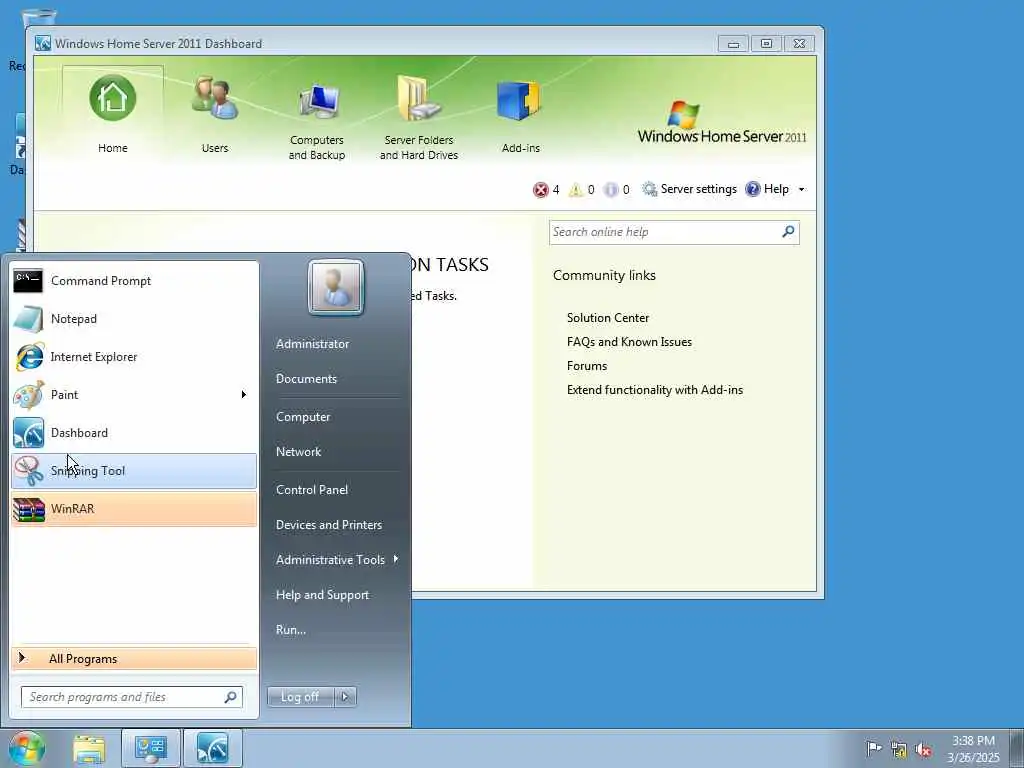Click the search magnifier in Start menu

231,697
